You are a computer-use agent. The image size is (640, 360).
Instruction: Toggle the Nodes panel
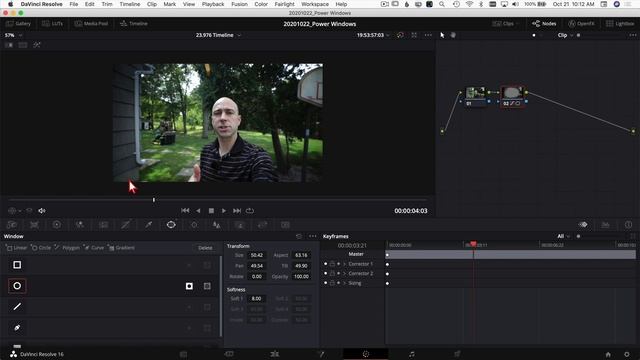pyautogui.click(x=544, y=24)
